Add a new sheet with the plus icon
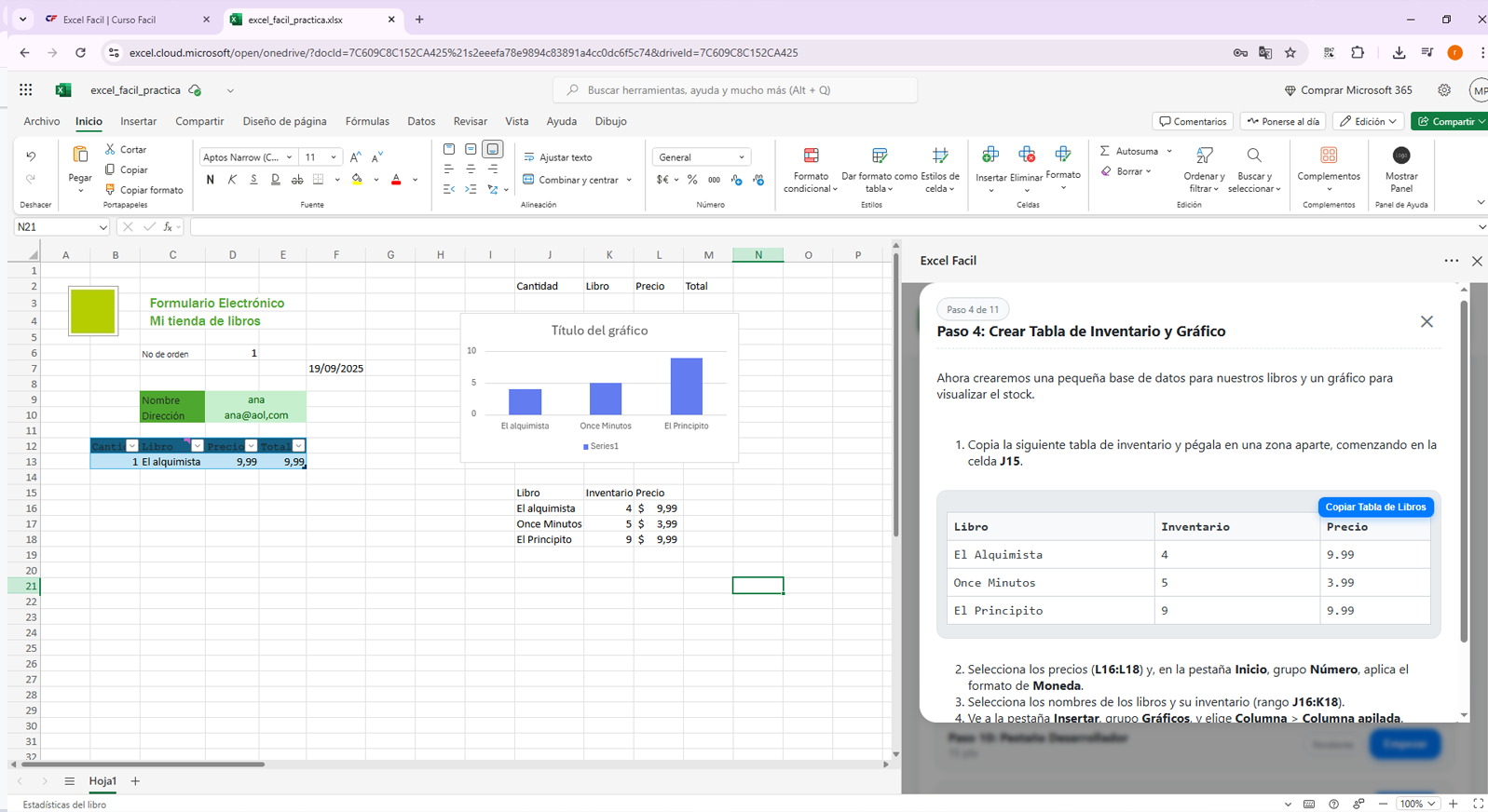1488x812 pixels. pyautogui.click(x=135, y=781)
